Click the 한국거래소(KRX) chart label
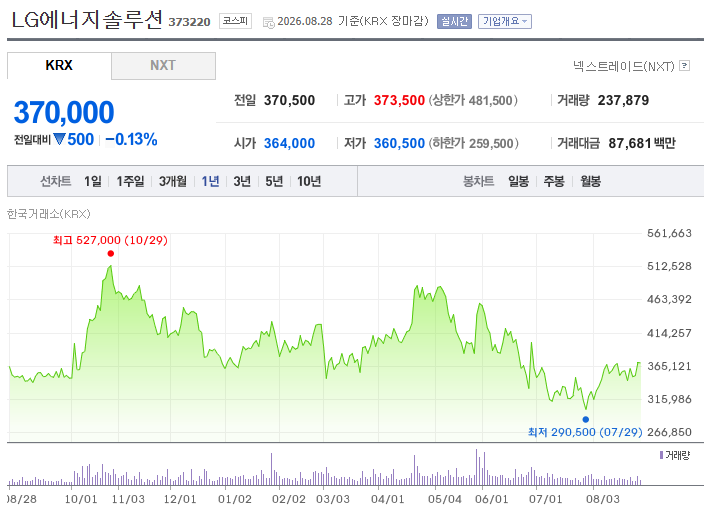The width and height of the screenshot is (704, 514). (x=48, y=214)
